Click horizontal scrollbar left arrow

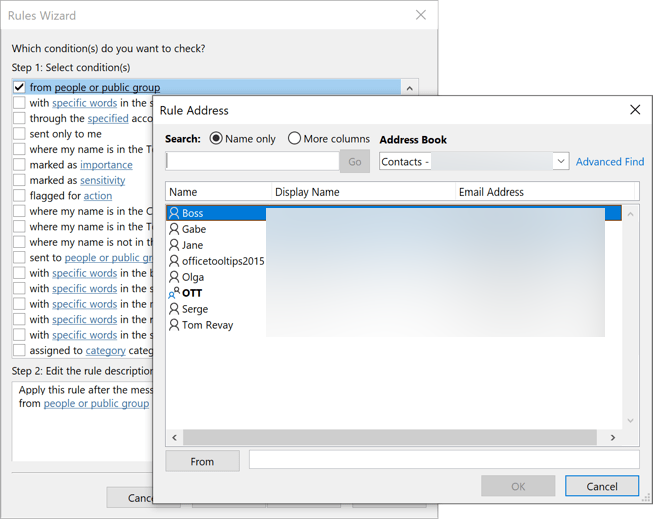[174, 437]
